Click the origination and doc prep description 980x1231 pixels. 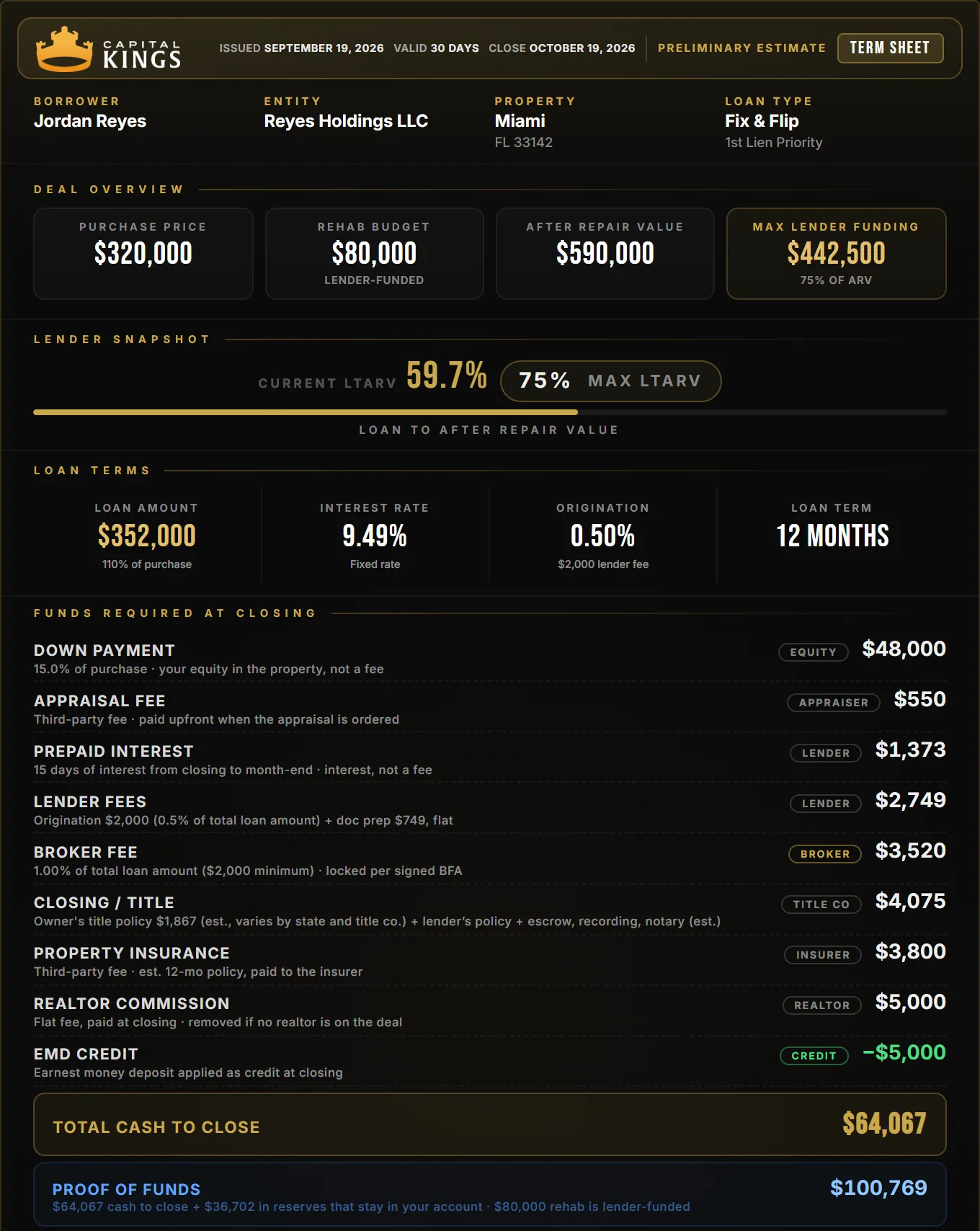coord(244,820)
